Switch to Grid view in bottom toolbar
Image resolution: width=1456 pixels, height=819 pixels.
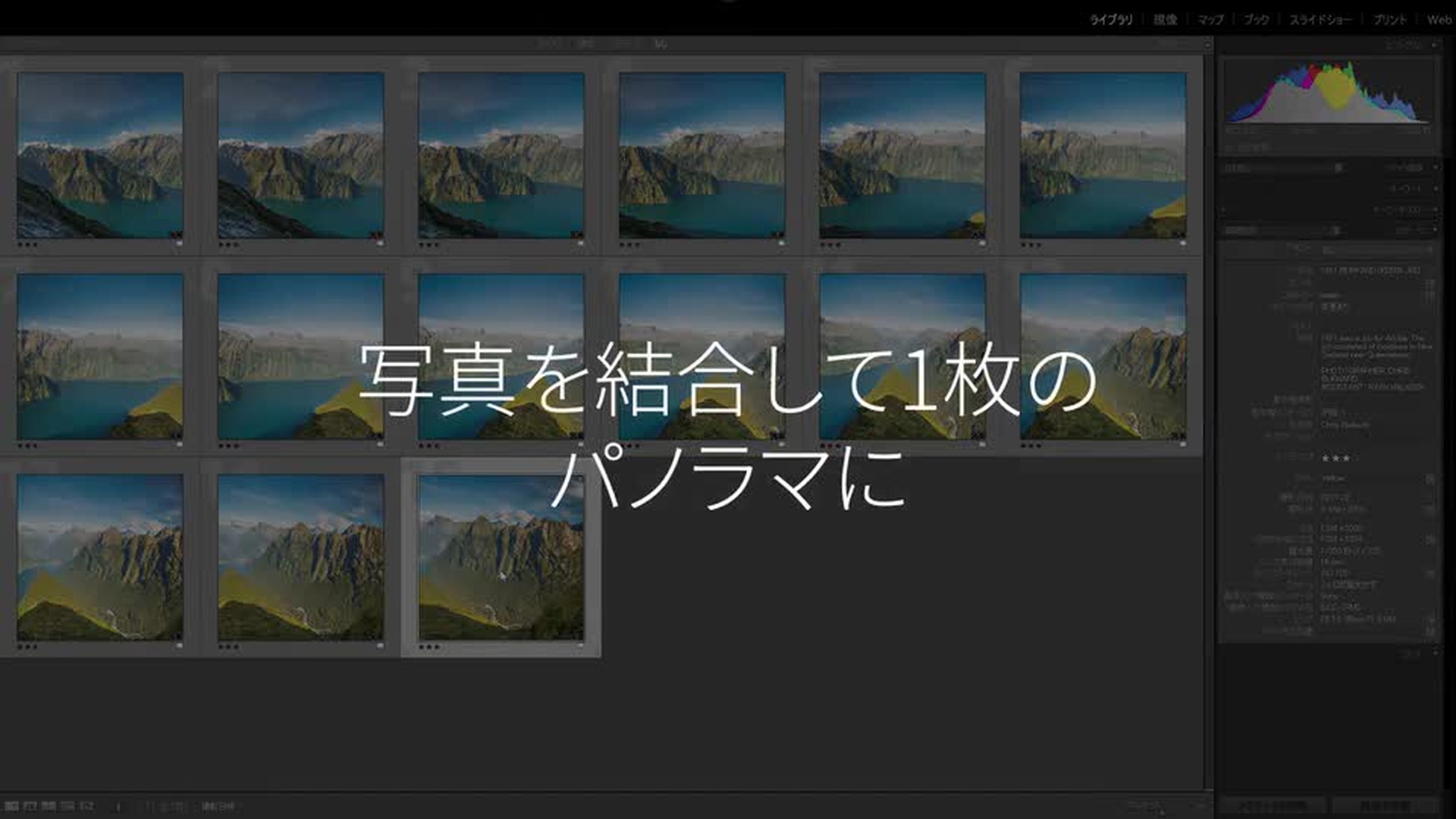tap(11, 806)
